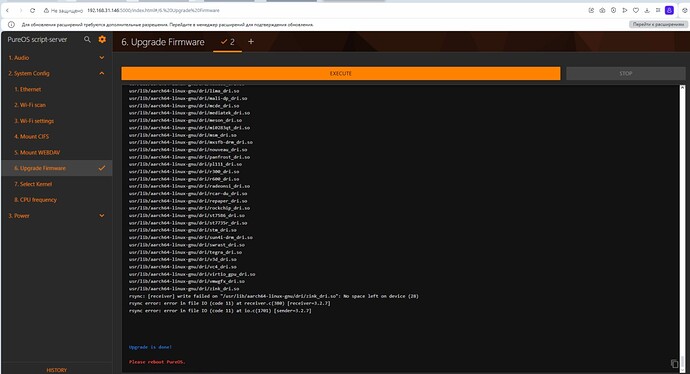Open the script search magnifier icon
The width and height of the screenshot is (690, 374).
tap(87, 40)
